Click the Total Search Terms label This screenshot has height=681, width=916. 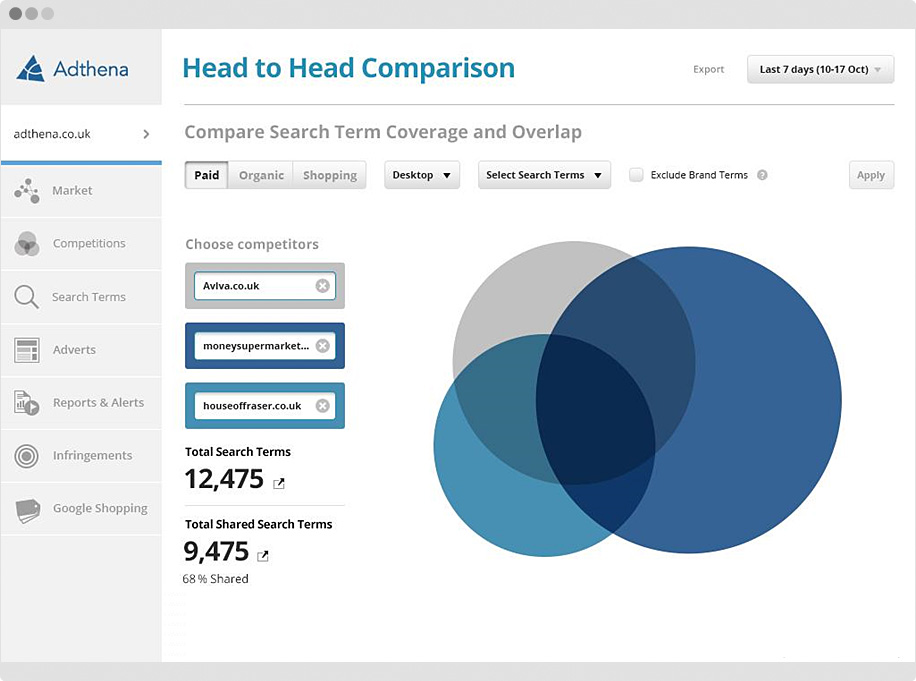point(238,452)
